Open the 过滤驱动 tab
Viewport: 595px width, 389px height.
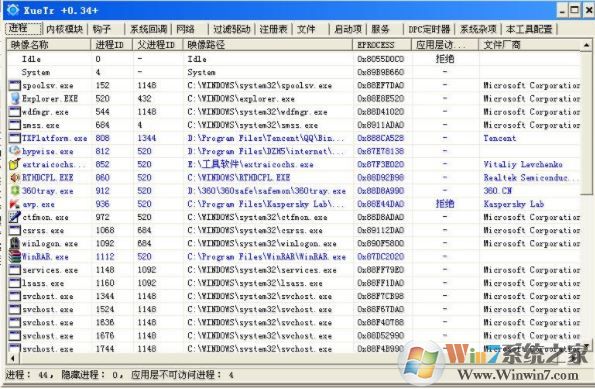coord(232,29)
